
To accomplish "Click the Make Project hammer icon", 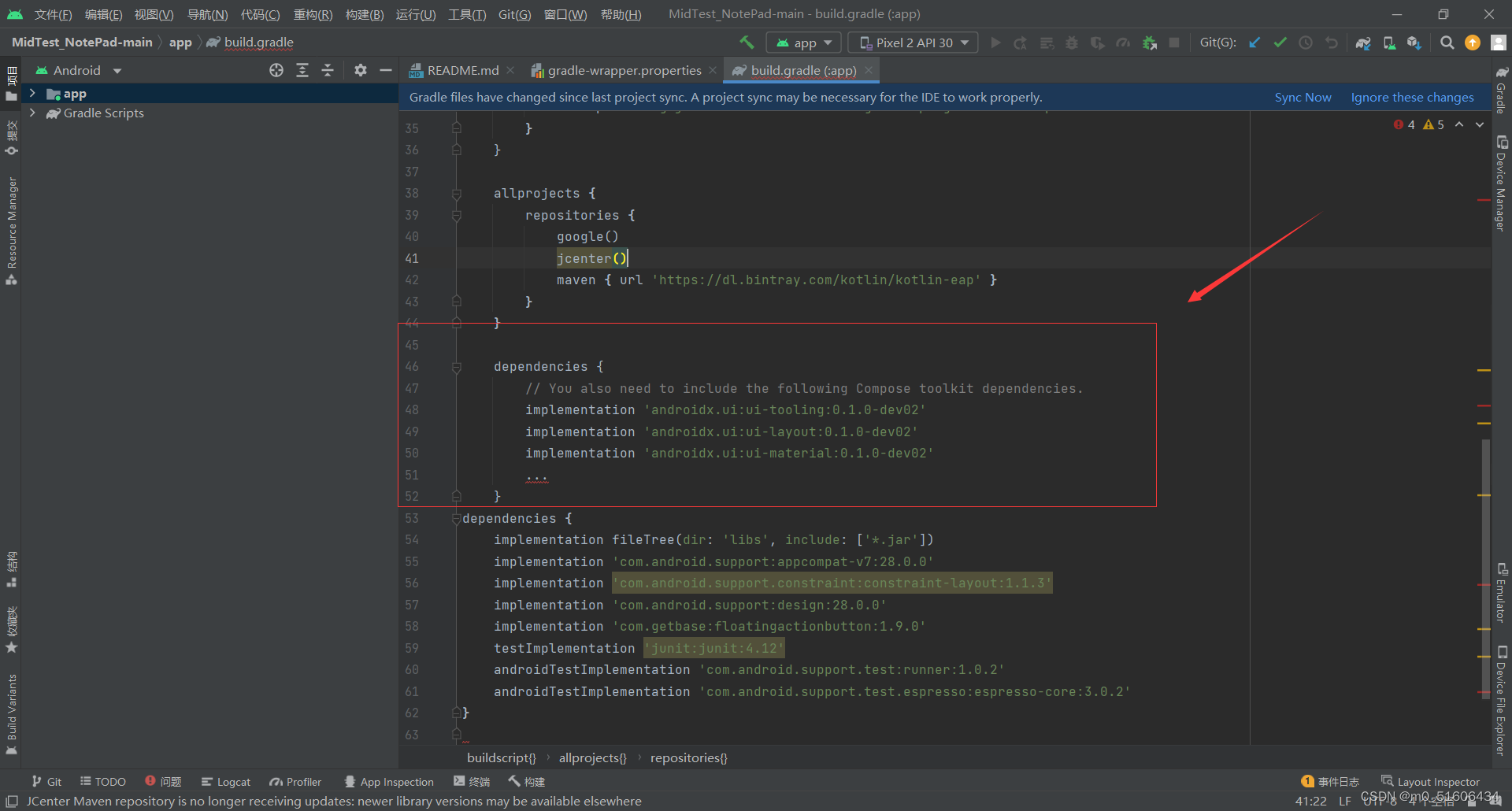I will coord(747,43).
